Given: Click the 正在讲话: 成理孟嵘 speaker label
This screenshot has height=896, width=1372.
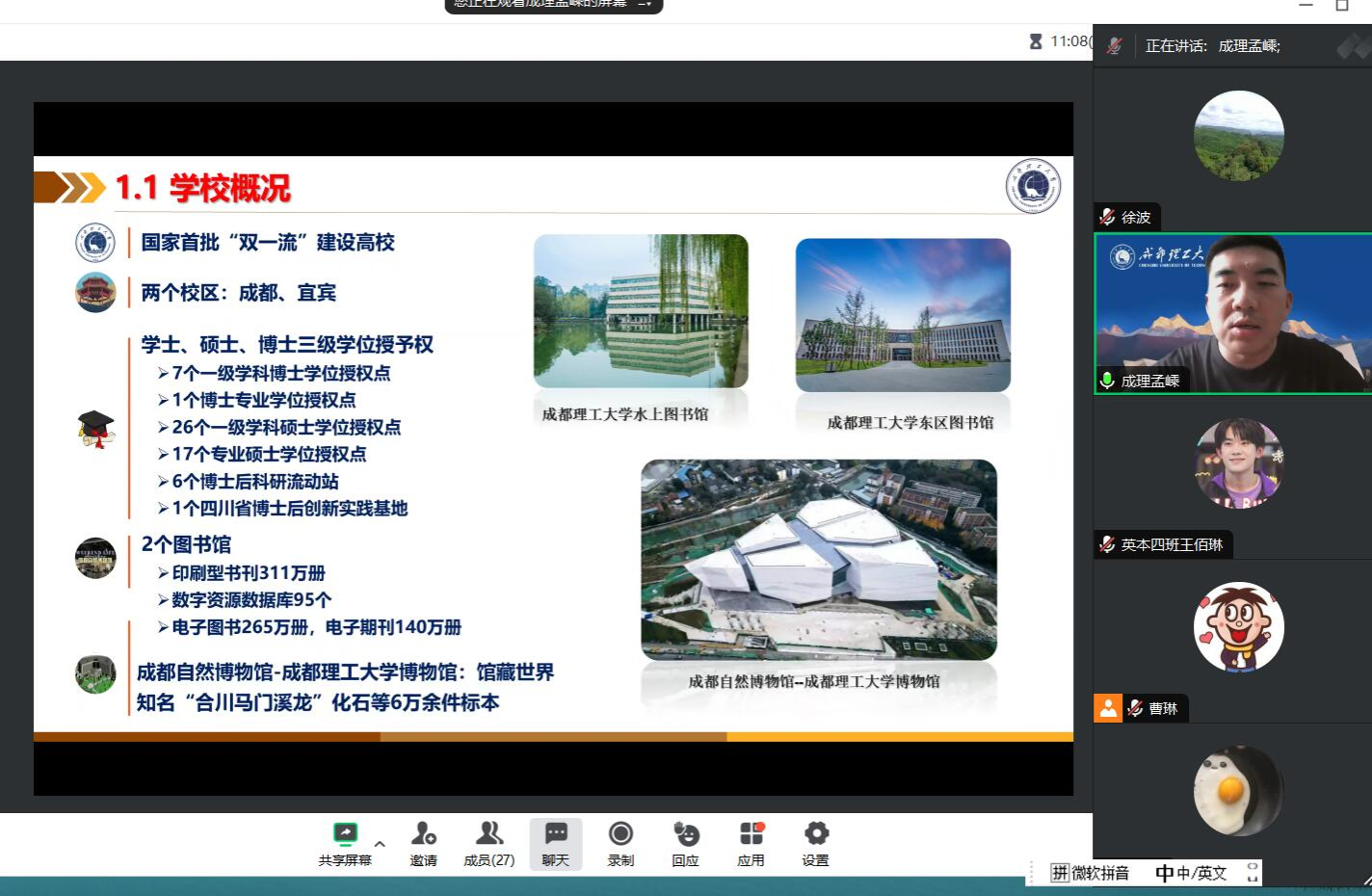Looking at the screenshot, I should point(1212,45).
